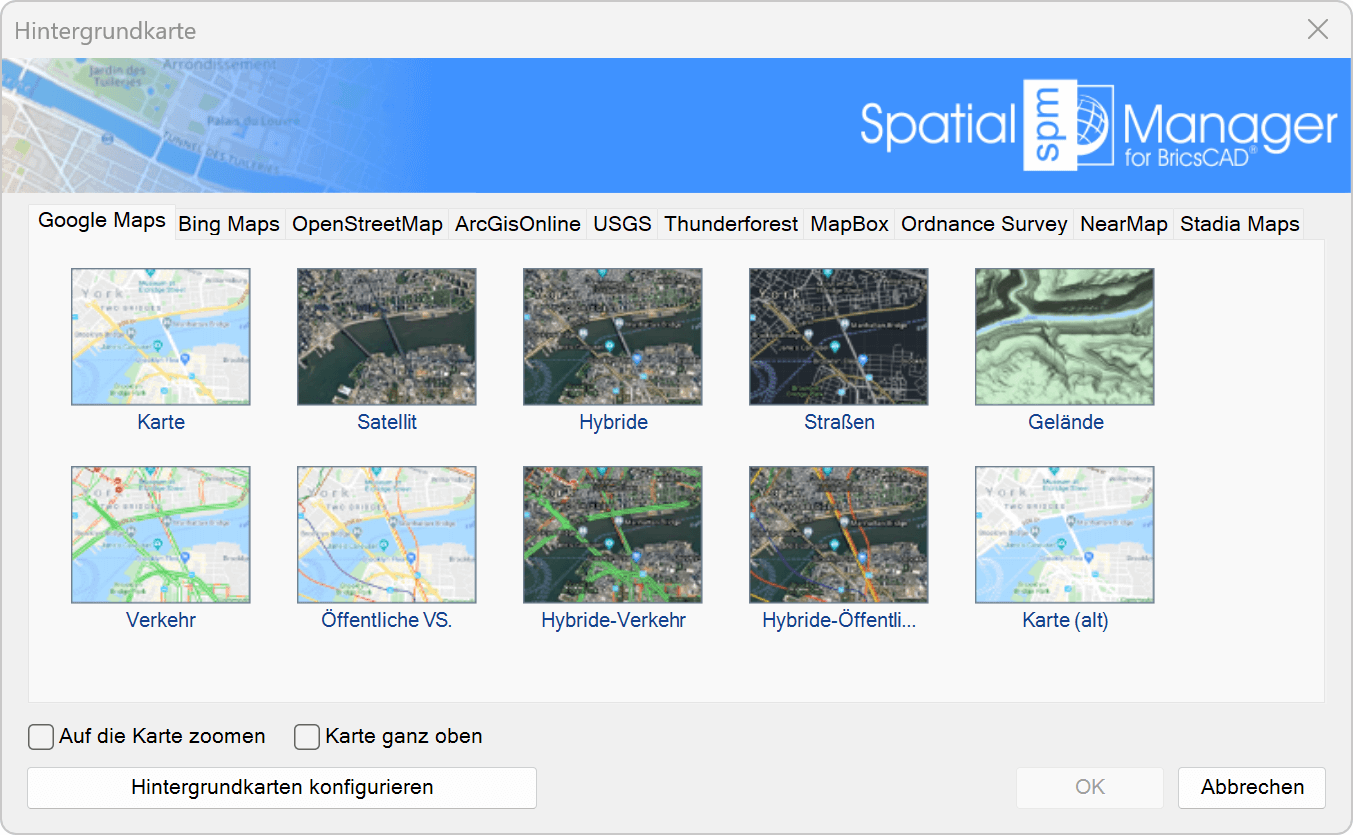Switch to the Bing Maps tab
1353x835 pixels.
click(x=229, y=224)
